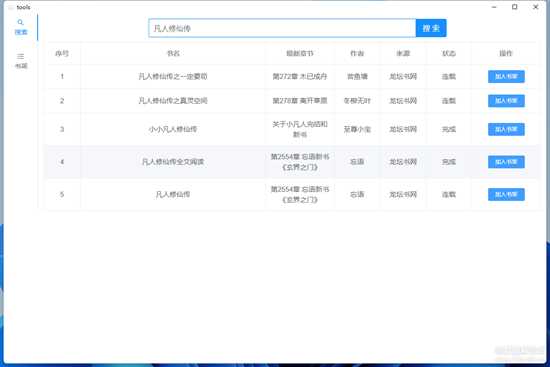The image size is (550, 367).
Task: Click the 序号 column header
Action: 62,53
